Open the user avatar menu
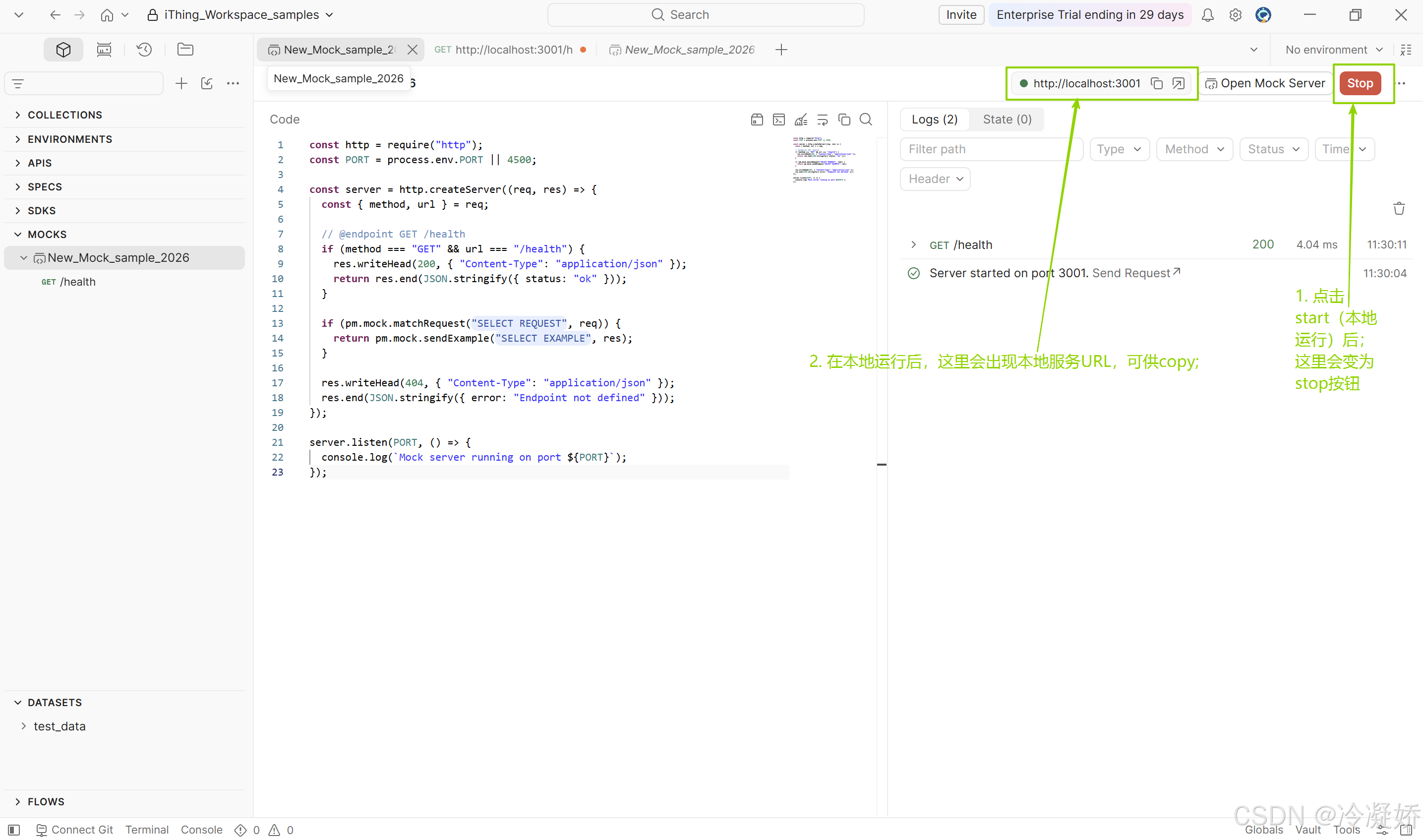This screenshot has width=1423, height=840. point(1263,15)
